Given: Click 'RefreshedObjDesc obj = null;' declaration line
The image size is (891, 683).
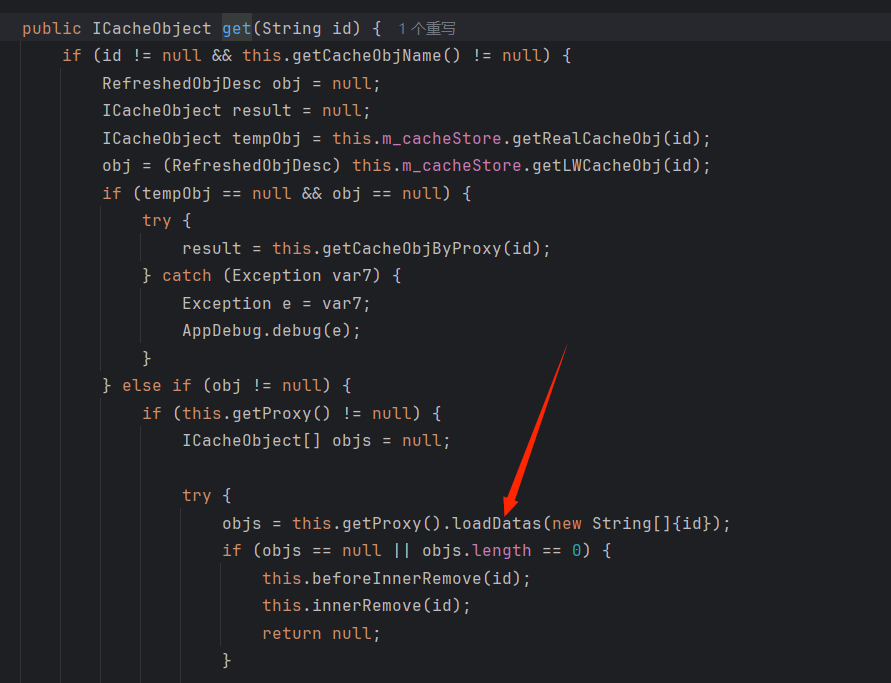Looking at the screenshot, I should click(241, 84).
